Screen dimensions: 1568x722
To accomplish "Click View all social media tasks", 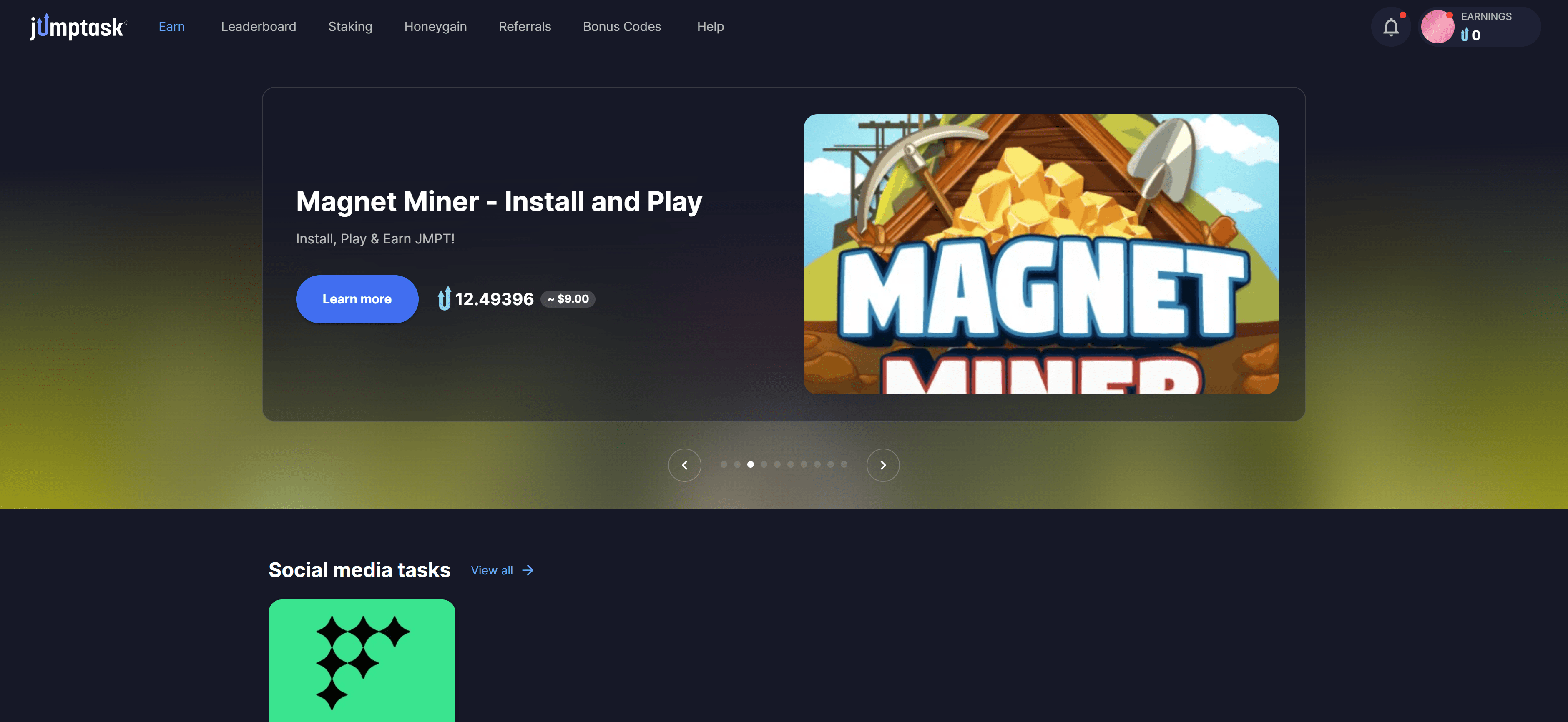I will (492, 570).
